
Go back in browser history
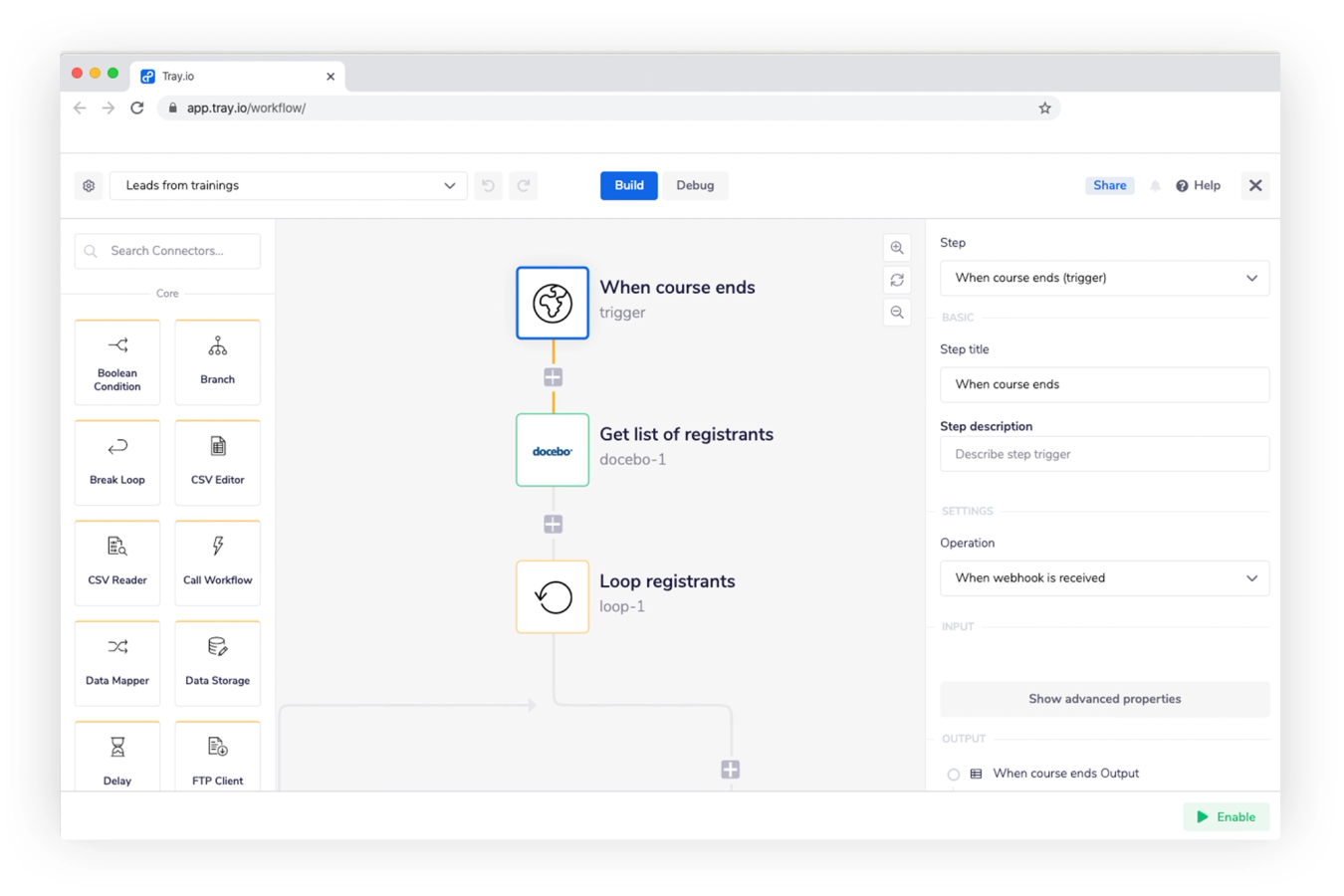tap(80, 108)
